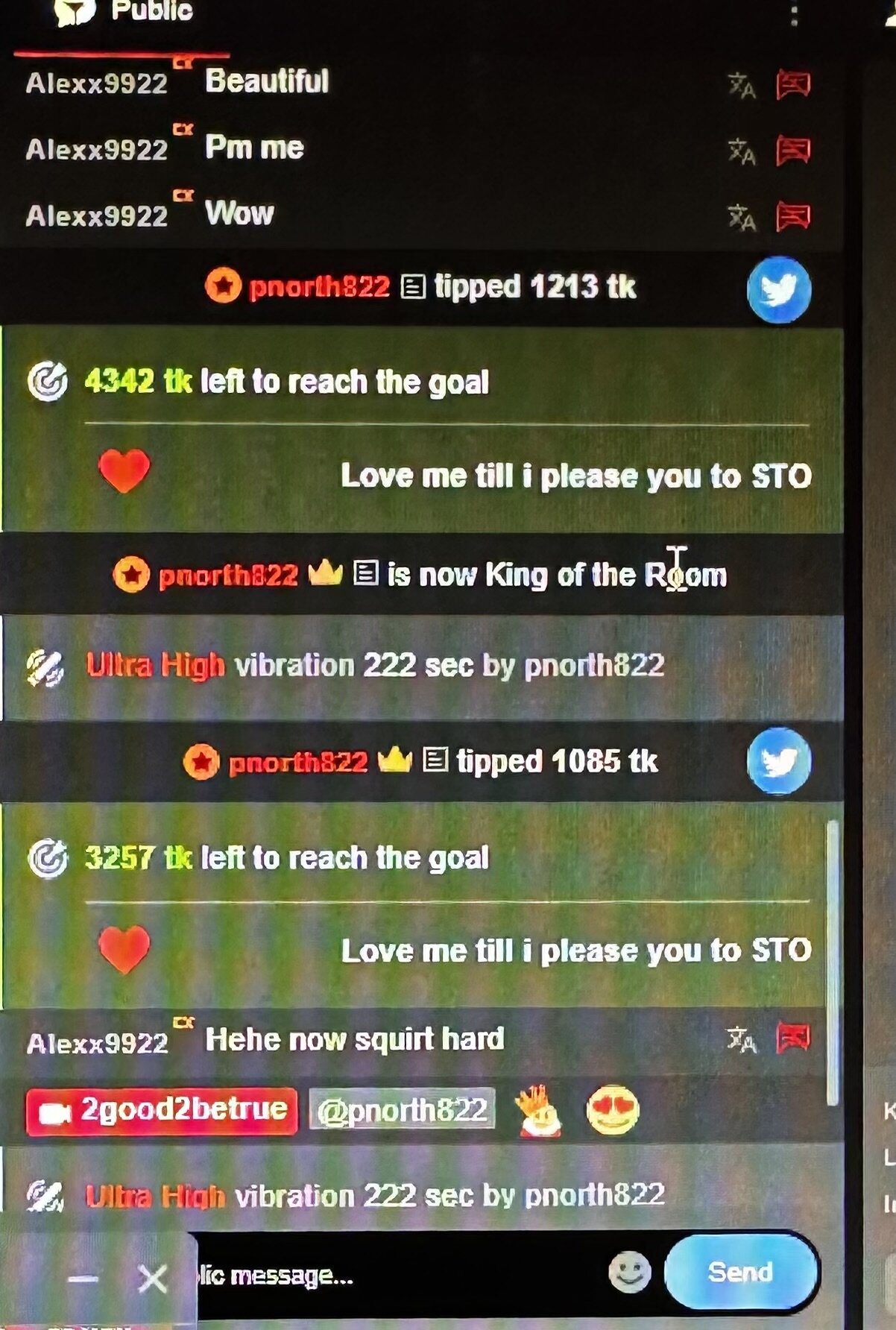This screenshot has height=1330, width=896.
Task: Translate the 'Wow' message
Action: [x=741, y=217]
